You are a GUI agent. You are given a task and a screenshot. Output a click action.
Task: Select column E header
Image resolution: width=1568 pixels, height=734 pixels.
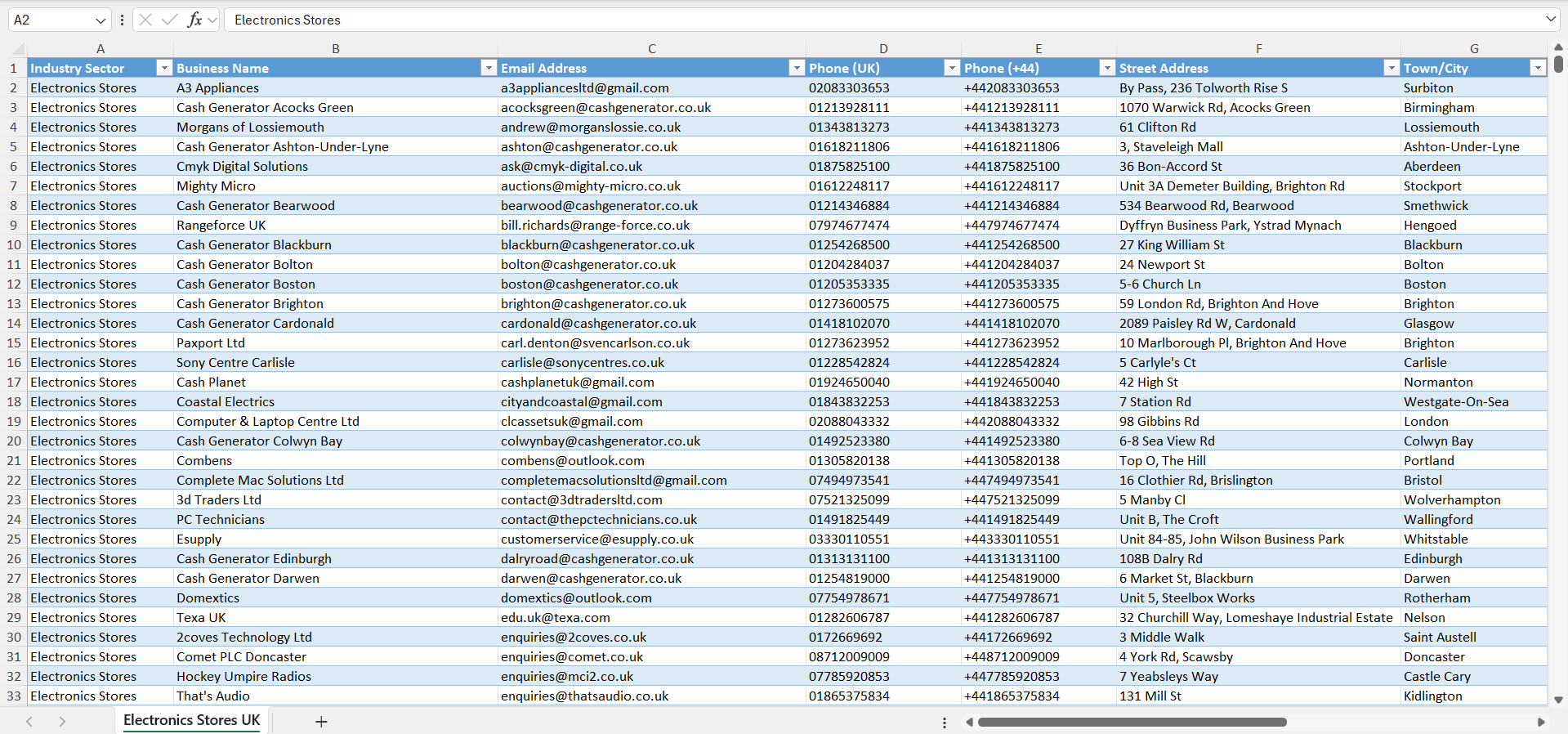pos(1039,49)
